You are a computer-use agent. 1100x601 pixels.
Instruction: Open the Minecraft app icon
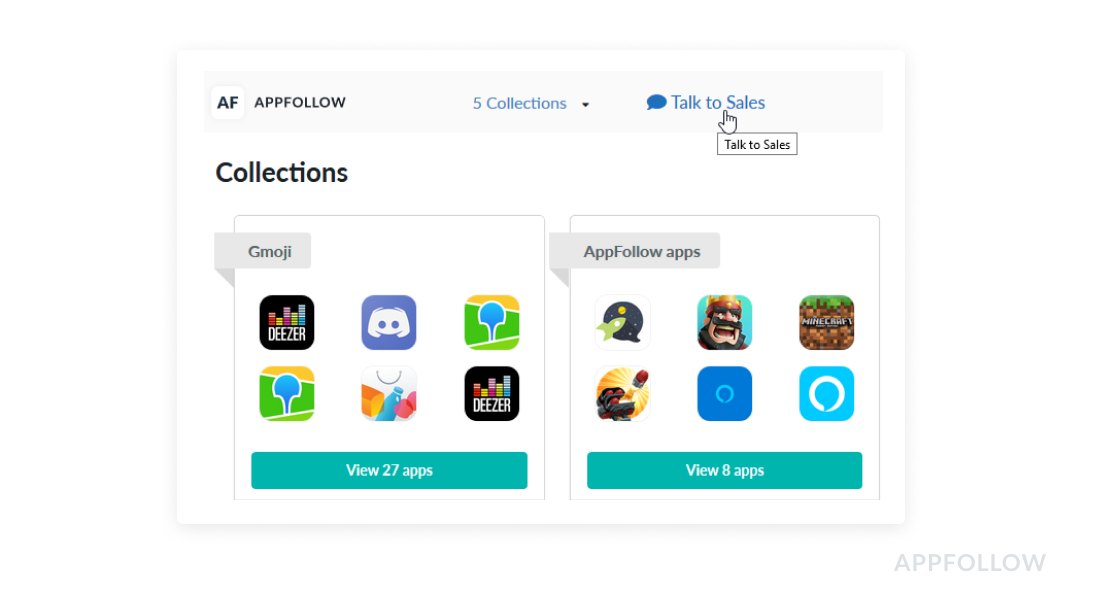[826, 323]
